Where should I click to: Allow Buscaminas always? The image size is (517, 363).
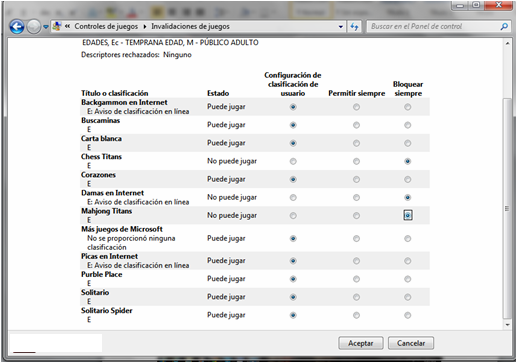(356, 125)
